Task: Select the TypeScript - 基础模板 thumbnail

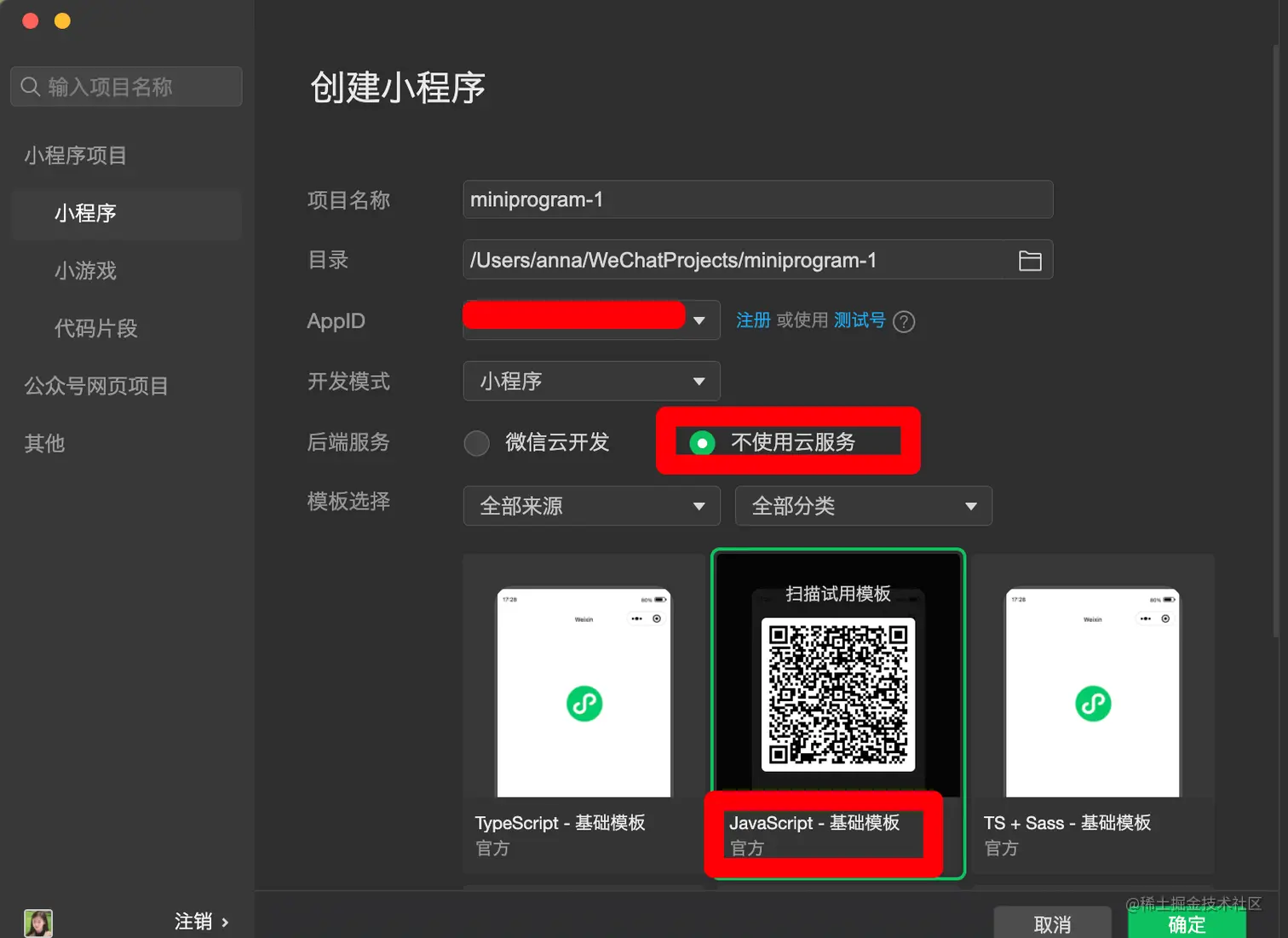Action: (x=584, y=693)
